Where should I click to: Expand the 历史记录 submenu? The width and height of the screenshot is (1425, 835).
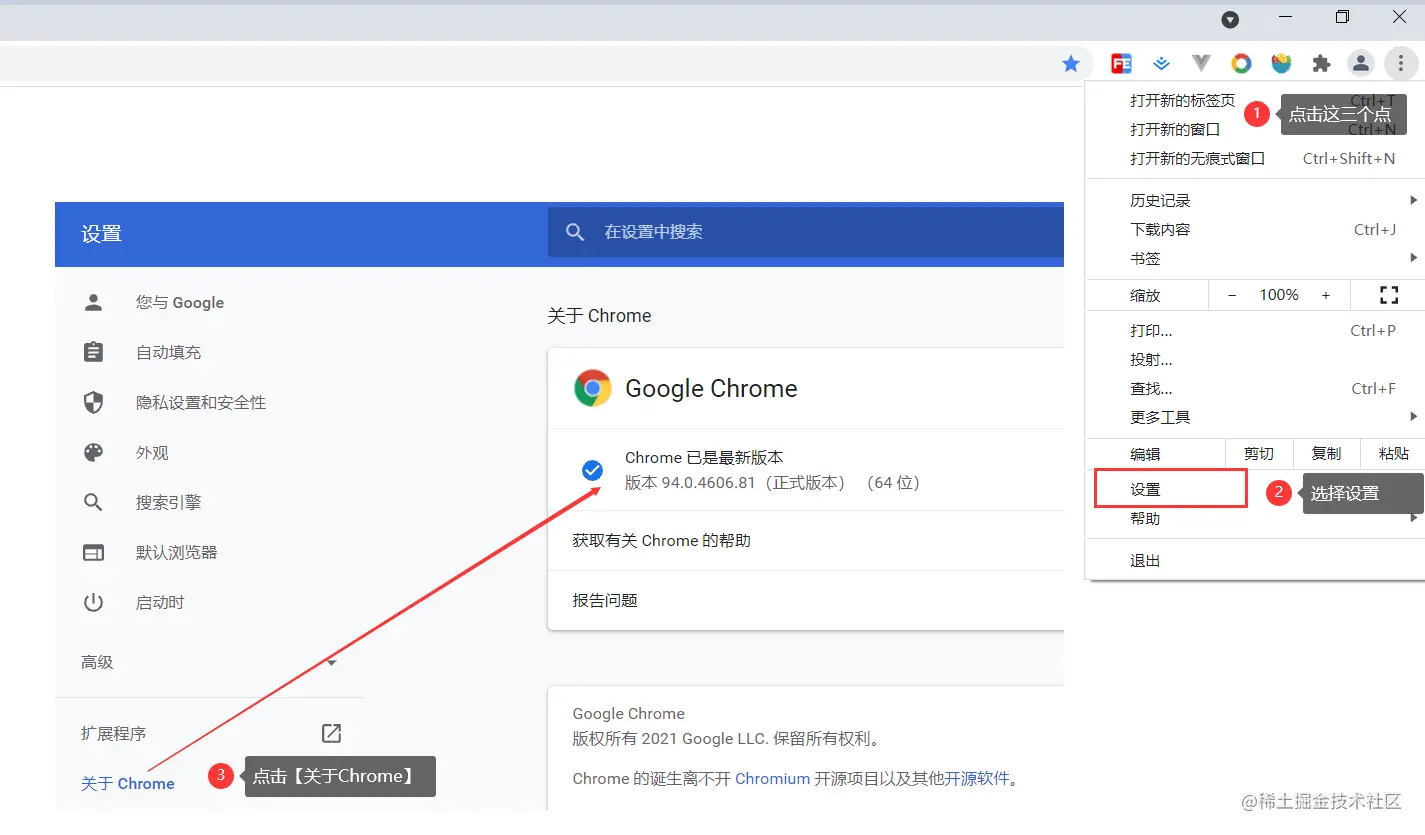pyautogui.click(x=1414, y=200)
